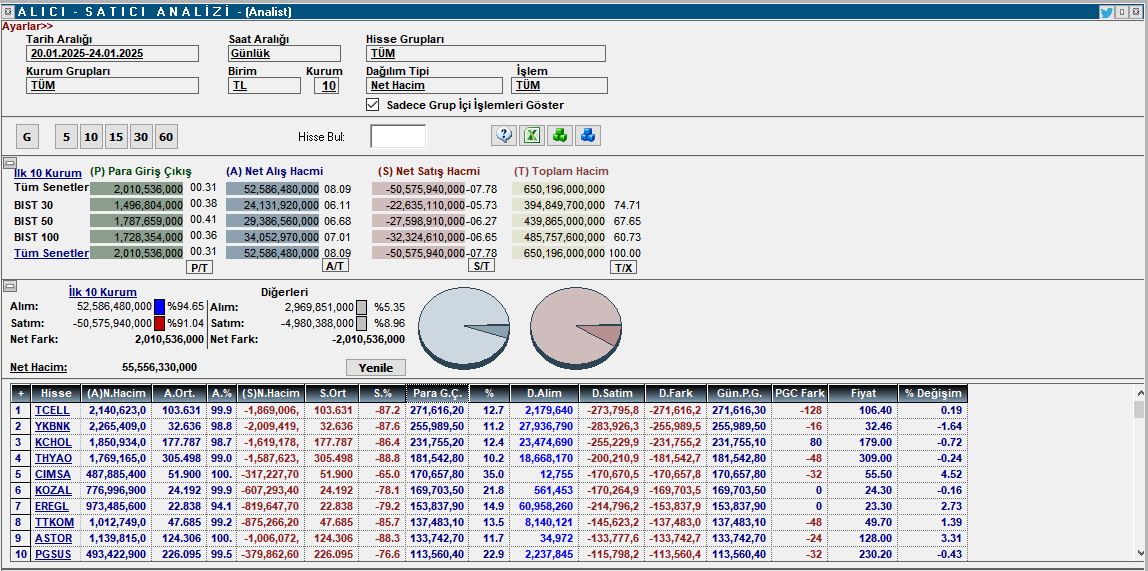The width and height of the screenshot is (1148, 571).
Task: Open help via the question mark icon
Action: tap(504, 135)
